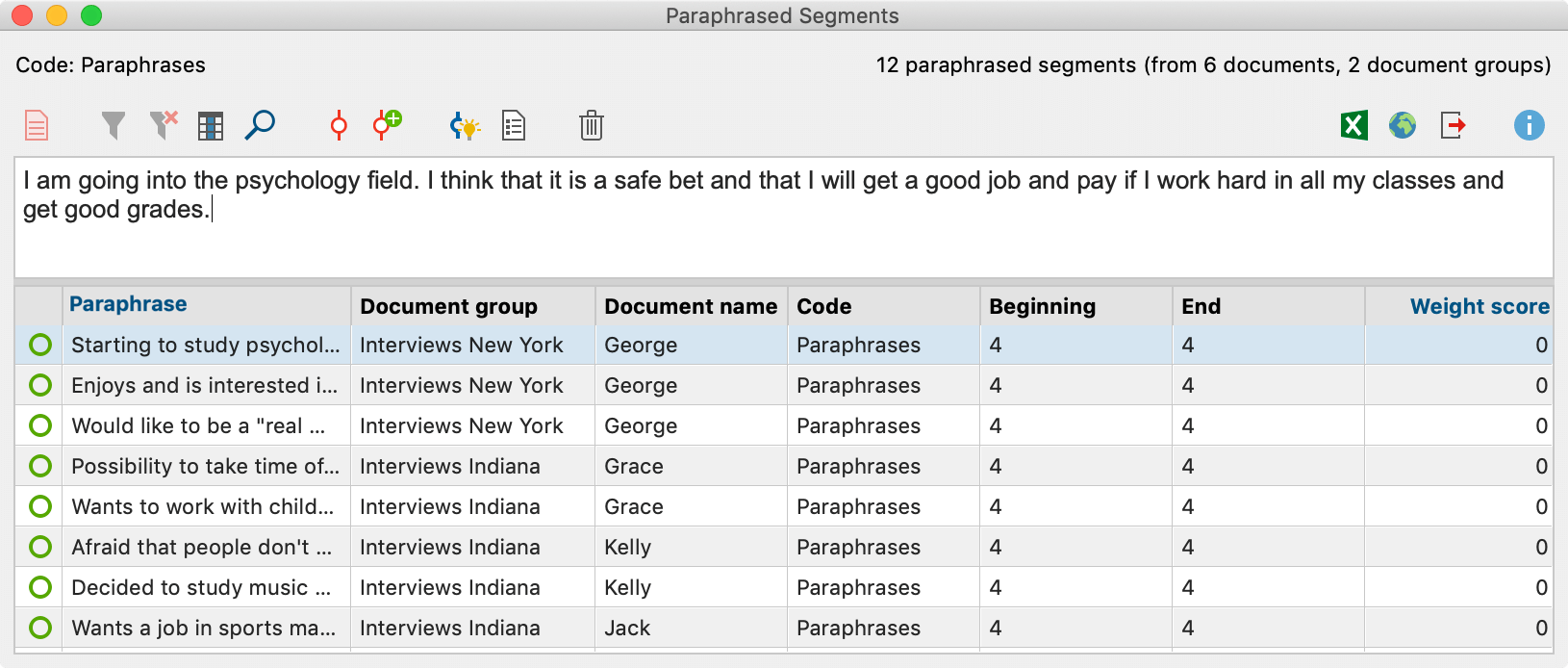Sort by the End column header
The height and width of the screenshot is (668, 1568).
[x=1268, y=306]
